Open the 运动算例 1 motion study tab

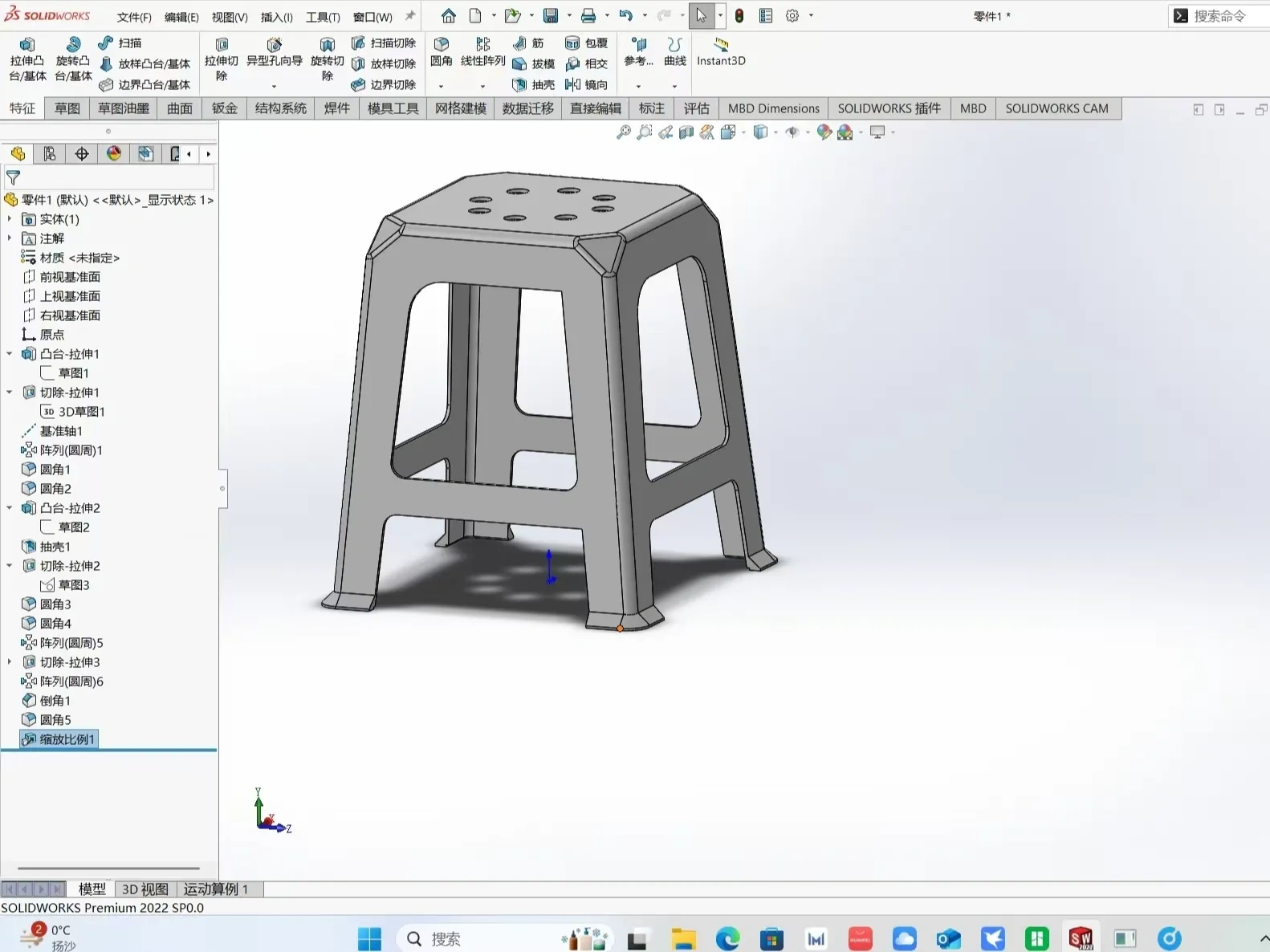point(216,889)
